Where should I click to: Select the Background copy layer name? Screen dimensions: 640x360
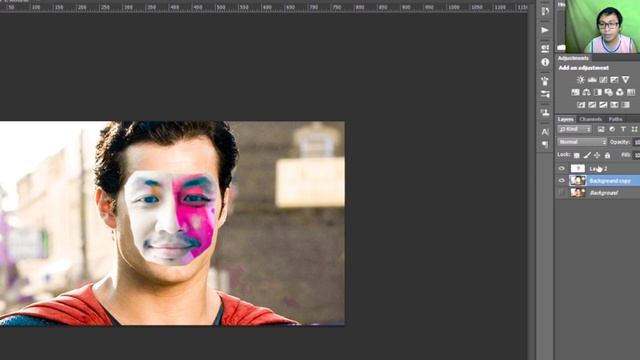click(610, 180)
